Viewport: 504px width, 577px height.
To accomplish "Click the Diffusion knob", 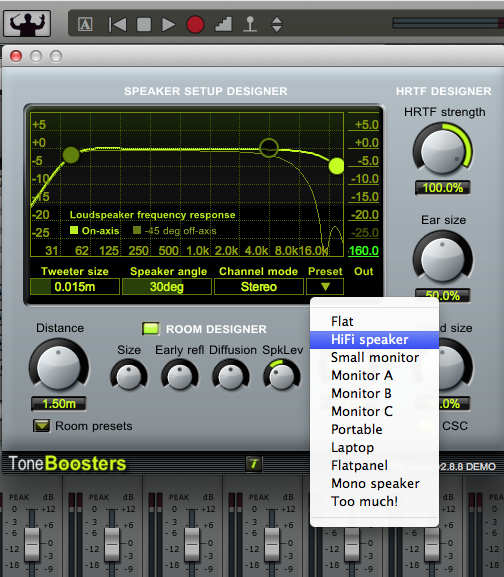I will tap(231, 375).
